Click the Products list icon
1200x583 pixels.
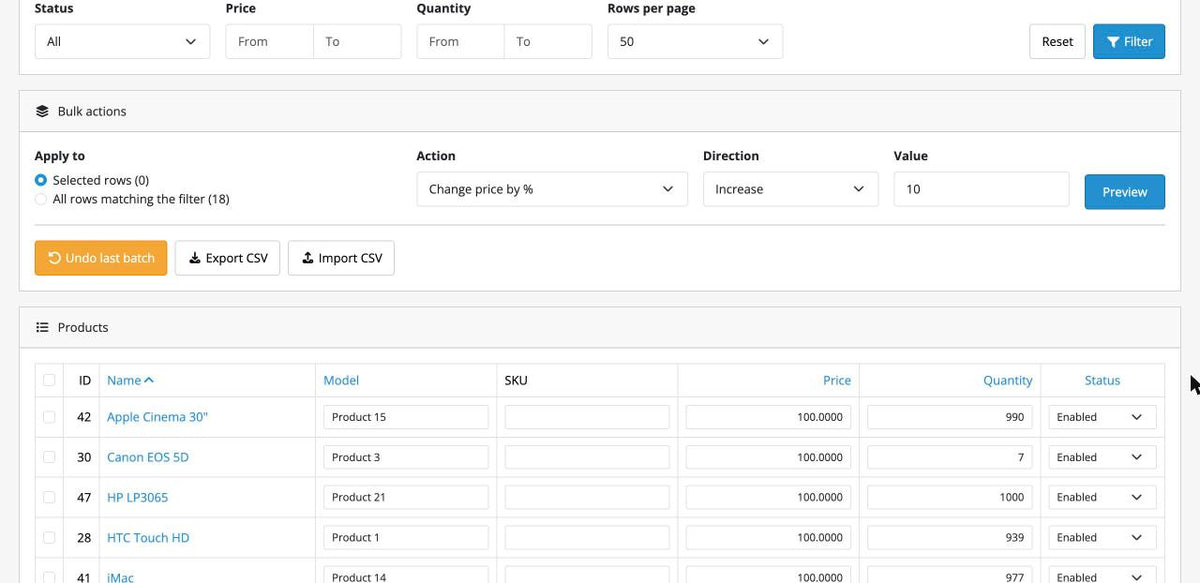click(x=42, y=327)
